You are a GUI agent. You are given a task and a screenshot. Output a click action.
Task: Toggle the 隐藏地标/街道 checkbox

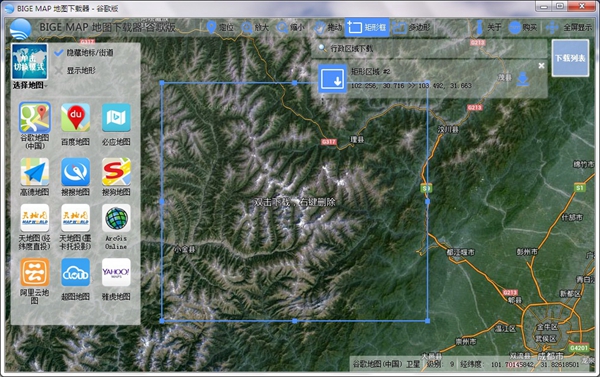[58, 53]
